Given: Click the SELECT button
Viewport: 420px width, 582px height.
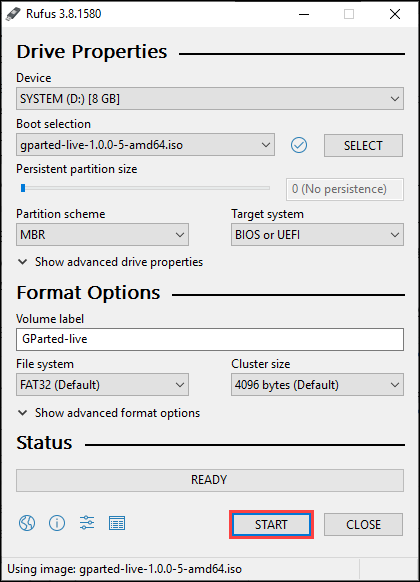Looking at the screenshot, I should tap(363, 146).
